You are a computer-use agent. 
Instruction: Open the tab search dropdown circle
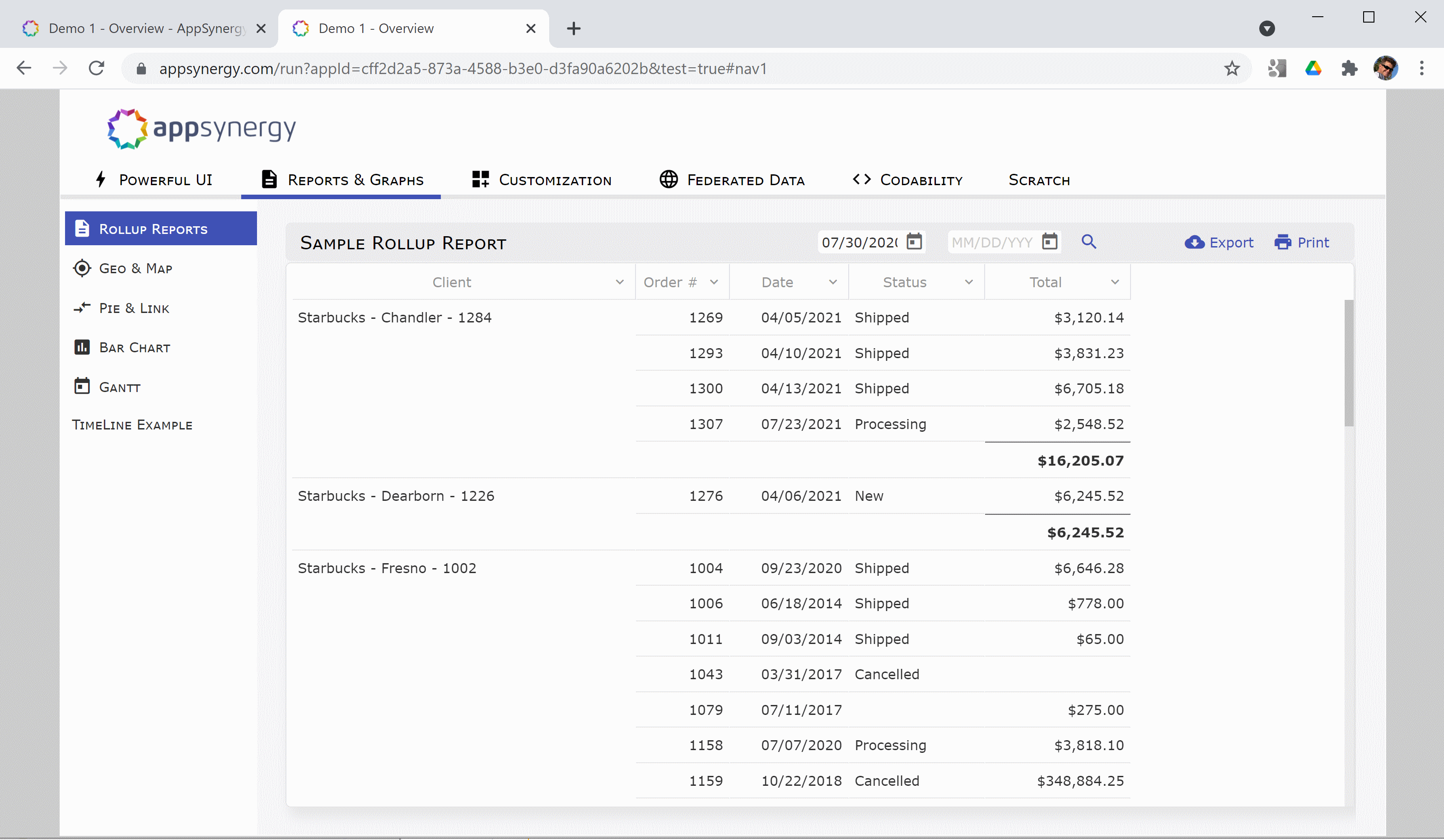click(1267, 28)
